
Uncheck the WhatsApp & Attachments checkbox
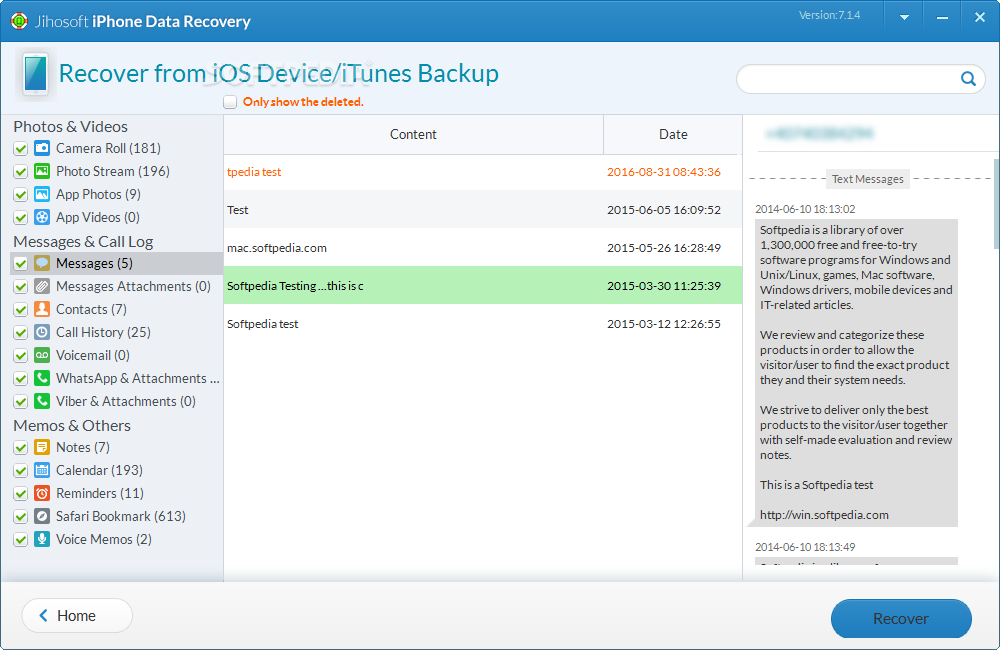20,378
